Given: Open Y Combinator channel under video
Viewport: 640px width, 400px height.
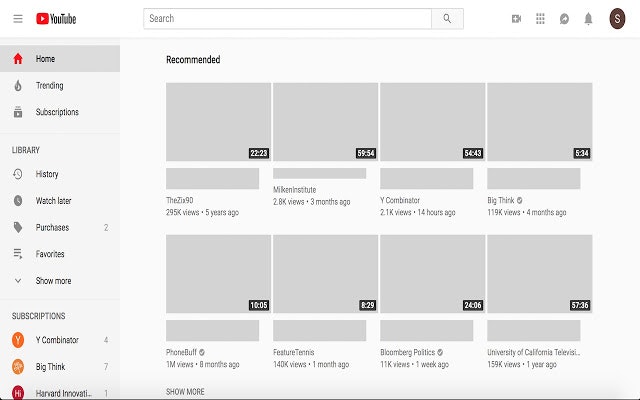Looking at the screenshot, I should tap(400, 200).
